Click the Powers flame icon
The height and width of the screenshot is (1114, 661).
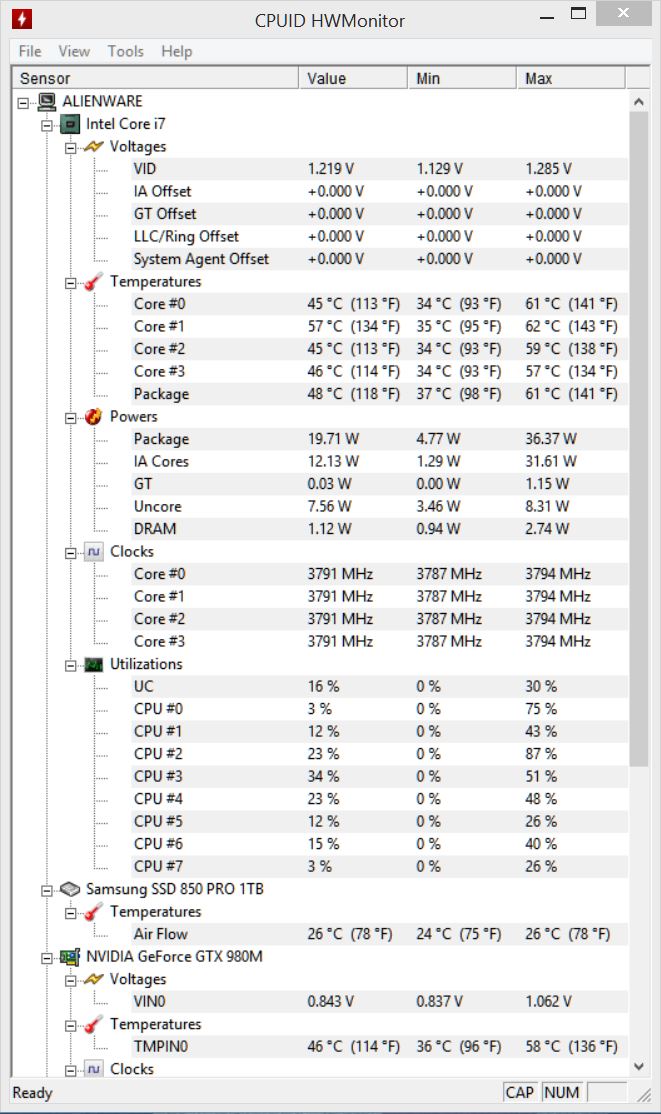(x=94, y=417)
